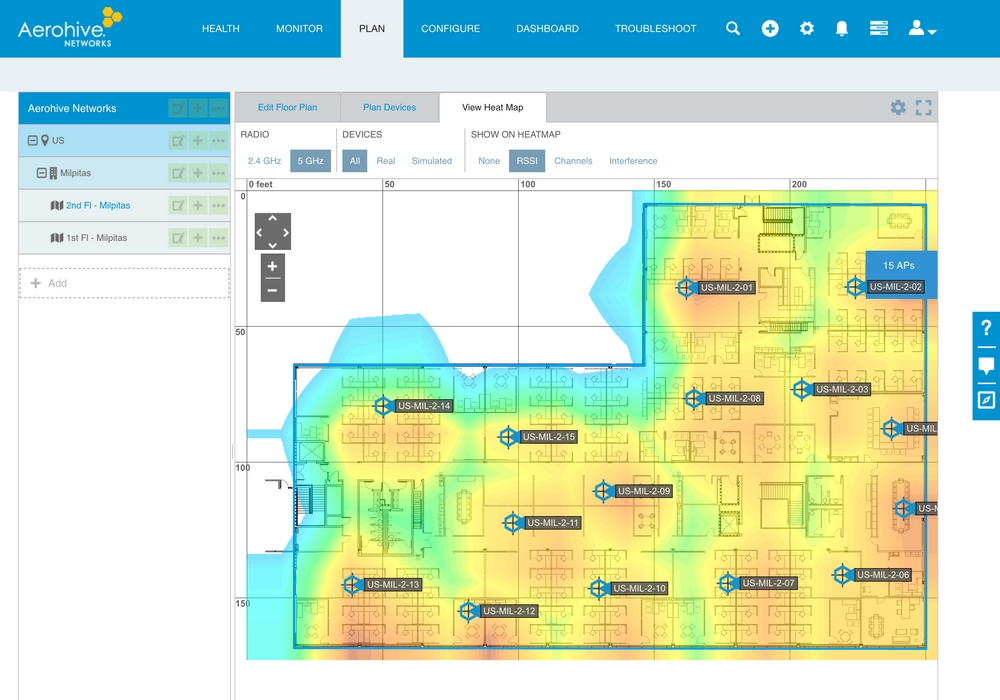Open the HEALTH menu
This screenshot has width=1000, height=700.
pos(221,29)
